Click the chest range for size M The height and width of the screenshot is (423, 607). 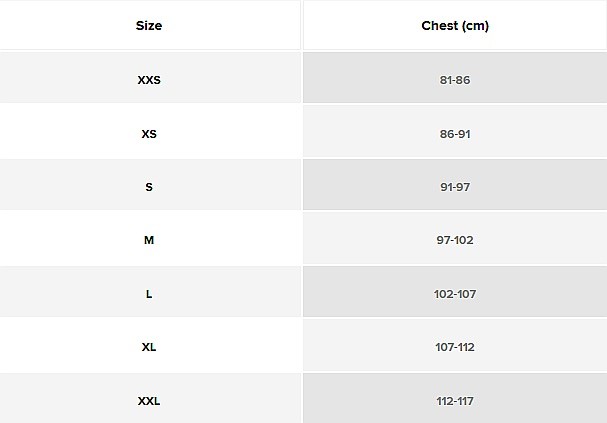click(x=455, y=240)
